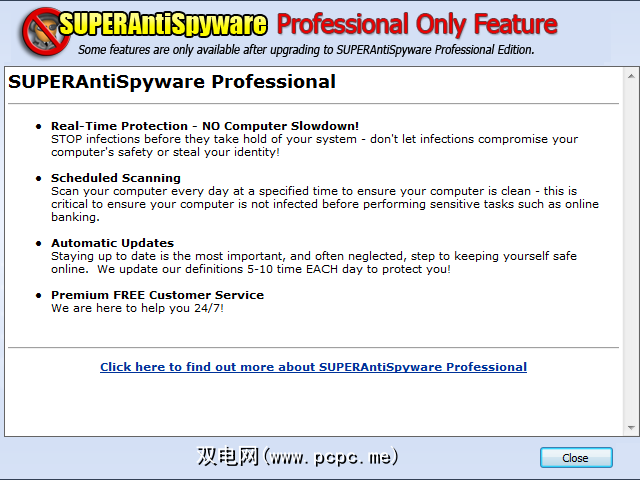Click the Automatic Updates feature title
The width and height of the screenshot is (640, 480).
[x=113, y=243]
